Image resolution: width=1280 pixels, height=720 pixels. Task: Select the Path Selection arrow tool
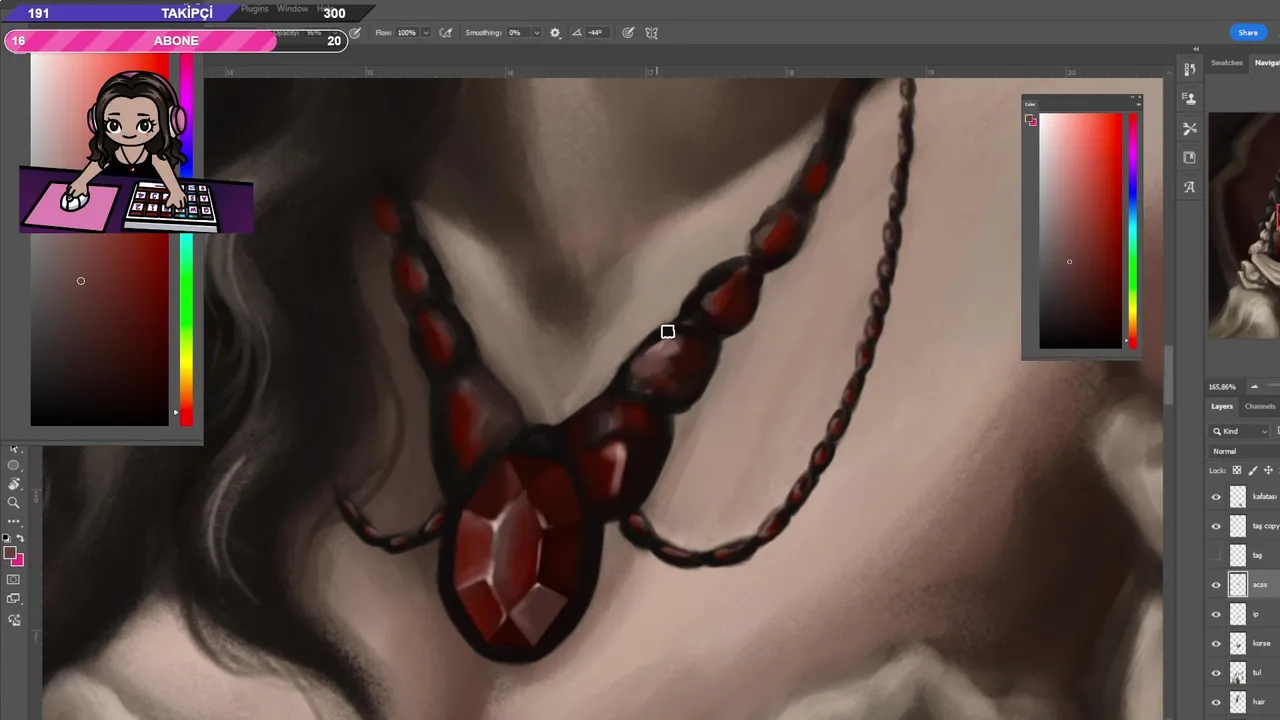[x=14, y=449]
